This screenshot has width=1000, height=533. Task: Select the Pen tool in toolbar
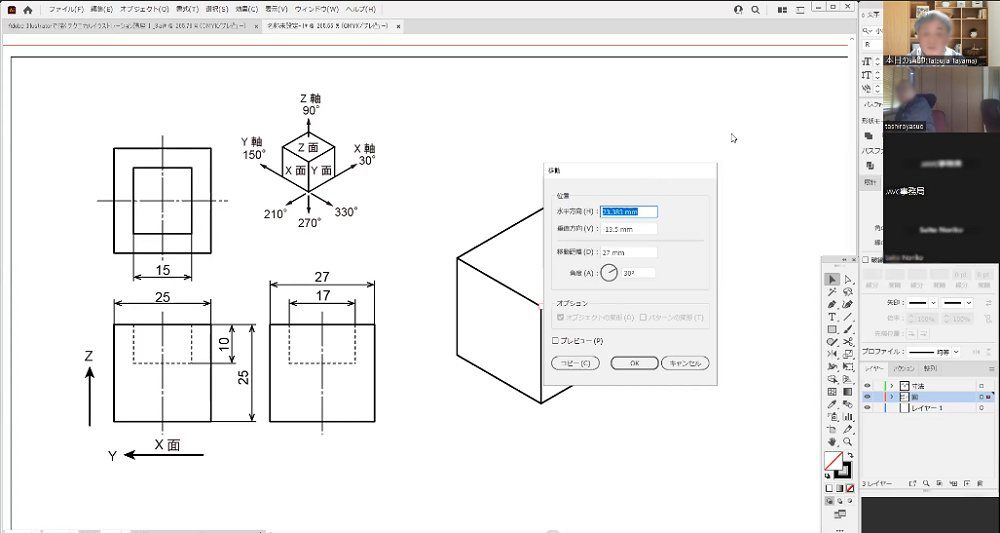[x=832, y=304]
